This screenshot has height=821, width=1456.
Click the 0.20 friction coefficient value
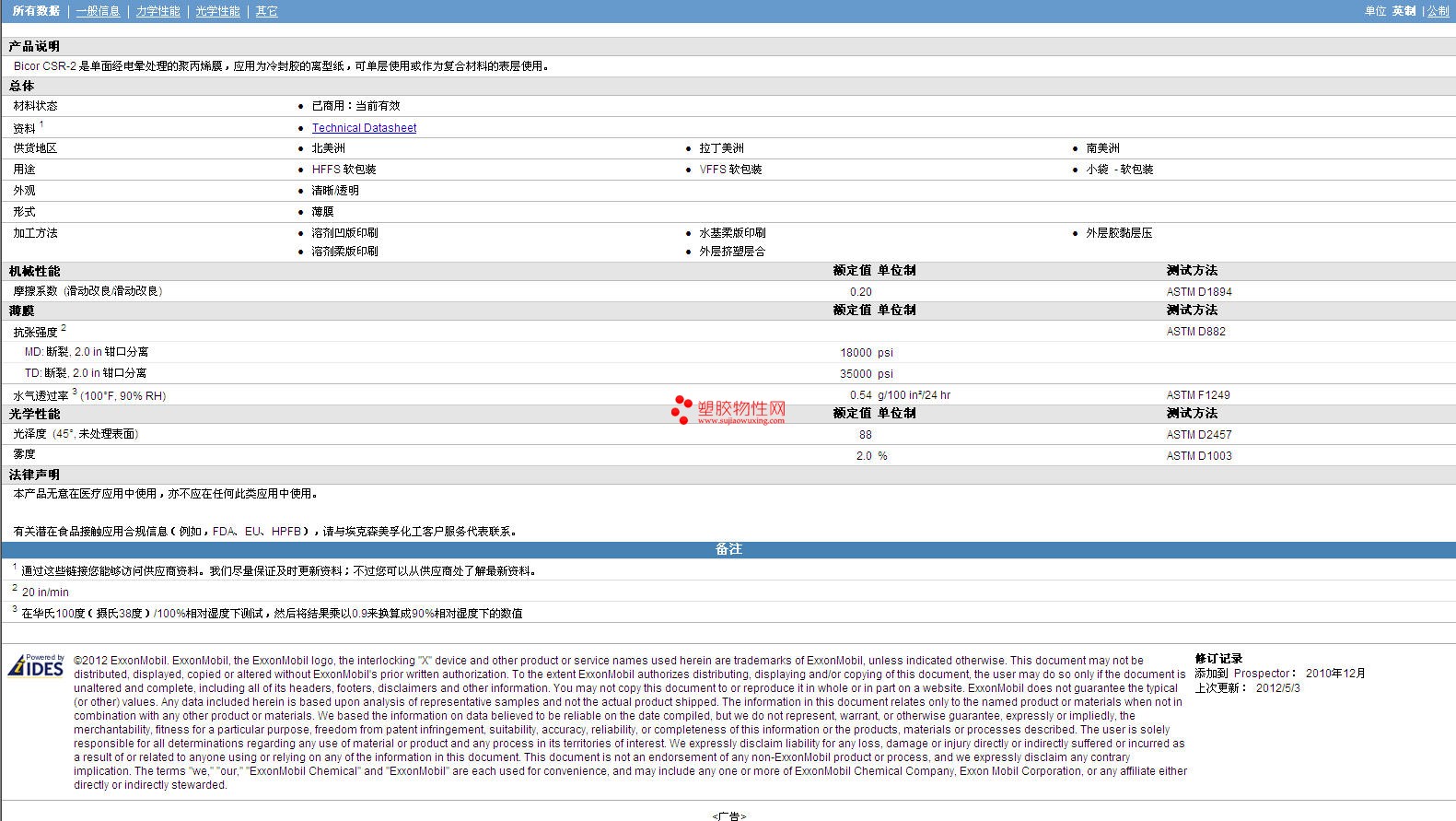pyautogui.click(x=860, y=292)
